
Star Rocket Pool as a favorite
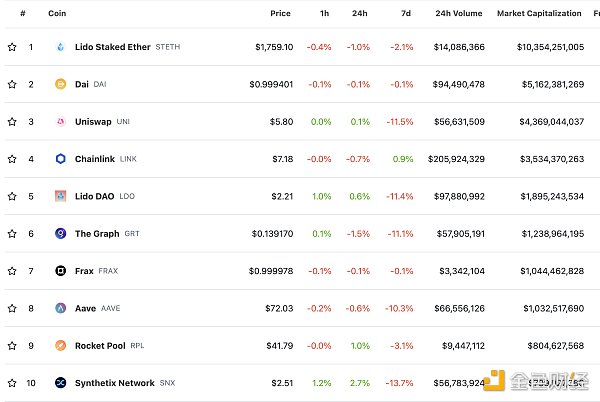[12, 346]
